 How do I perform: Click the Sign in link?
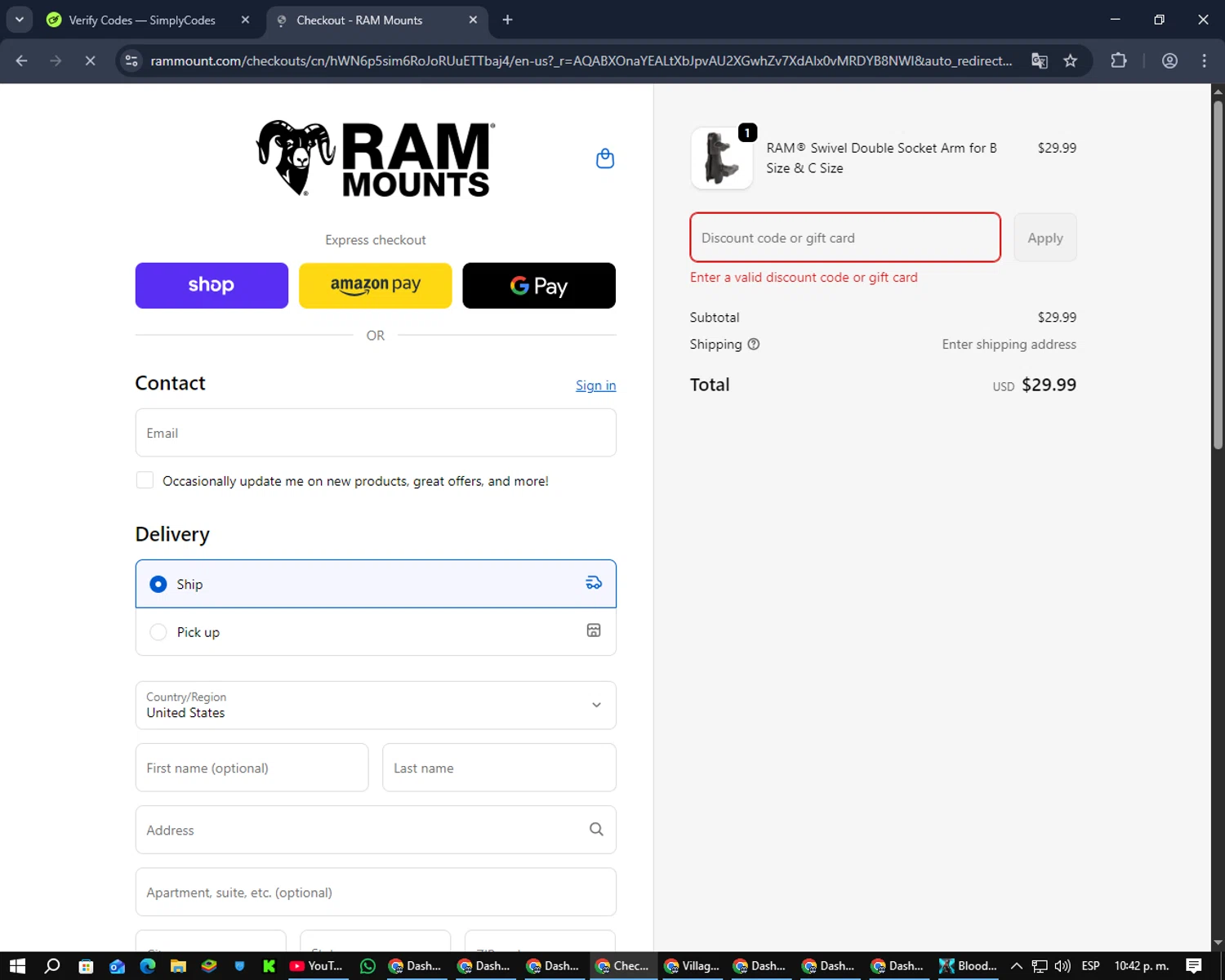point(595,385)
